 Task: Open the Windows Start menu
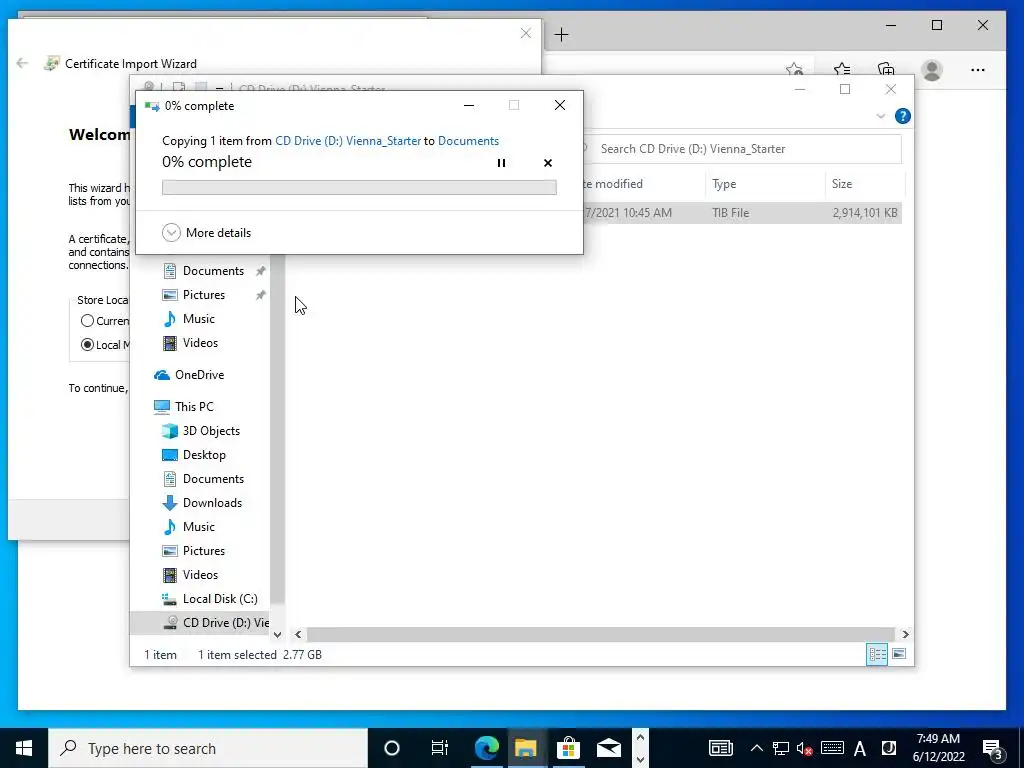(x=24, y=748)
